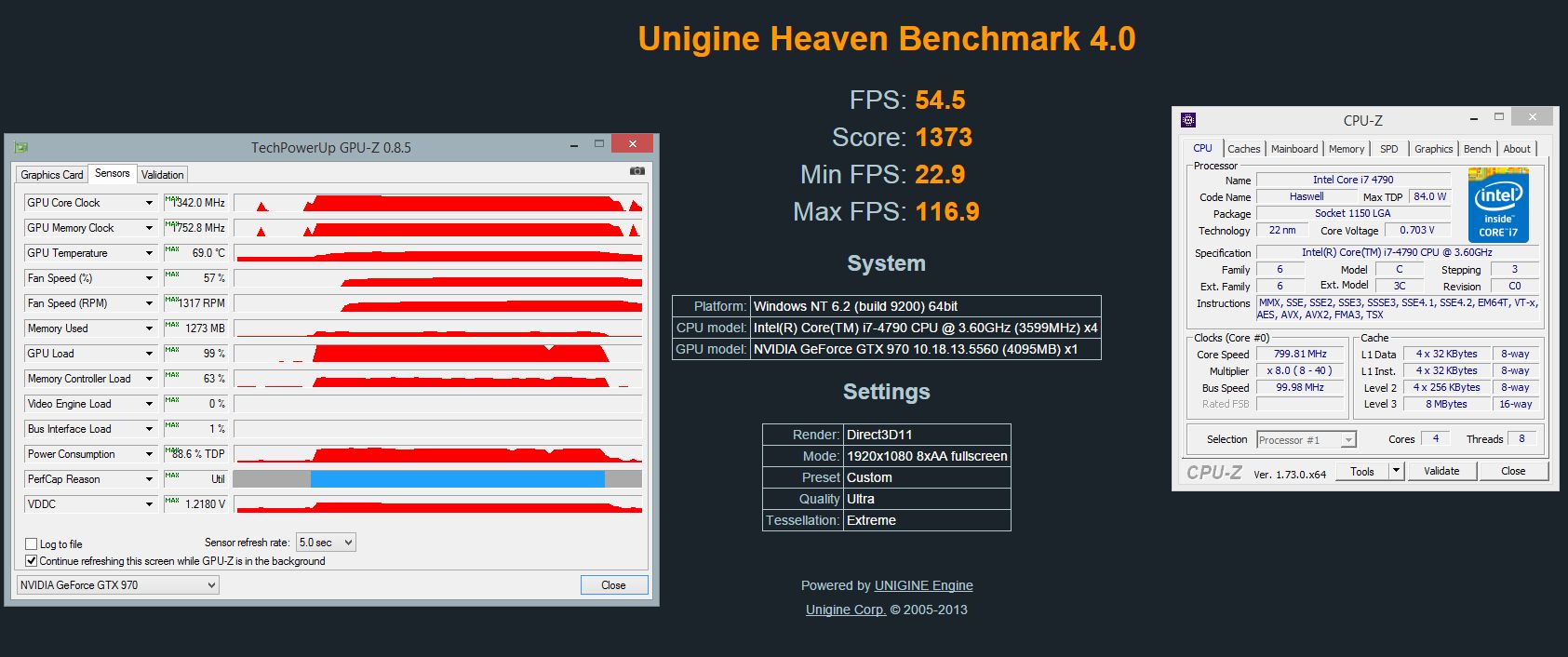
Task: Click the GPU Load red graph
Action: coord(437,354)
